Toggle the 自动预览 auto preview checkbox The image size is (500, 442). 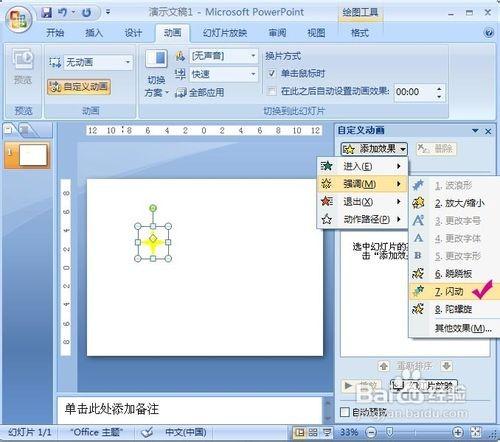(x=345, y=412)
